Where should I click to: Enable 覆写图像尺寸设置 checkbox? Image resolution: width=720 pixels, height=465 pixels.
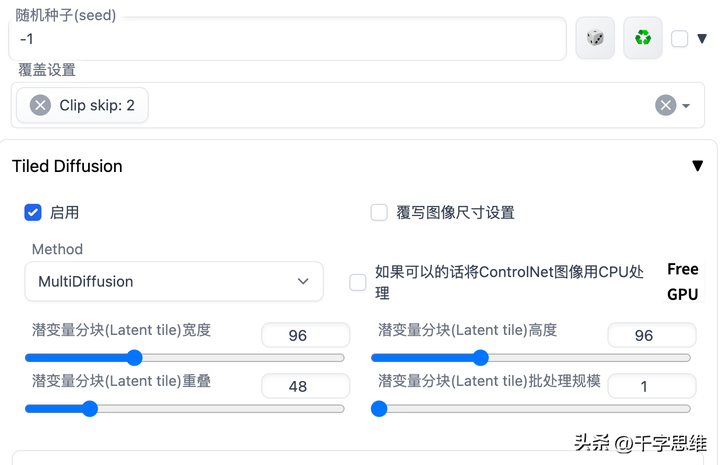coord(379,213)
